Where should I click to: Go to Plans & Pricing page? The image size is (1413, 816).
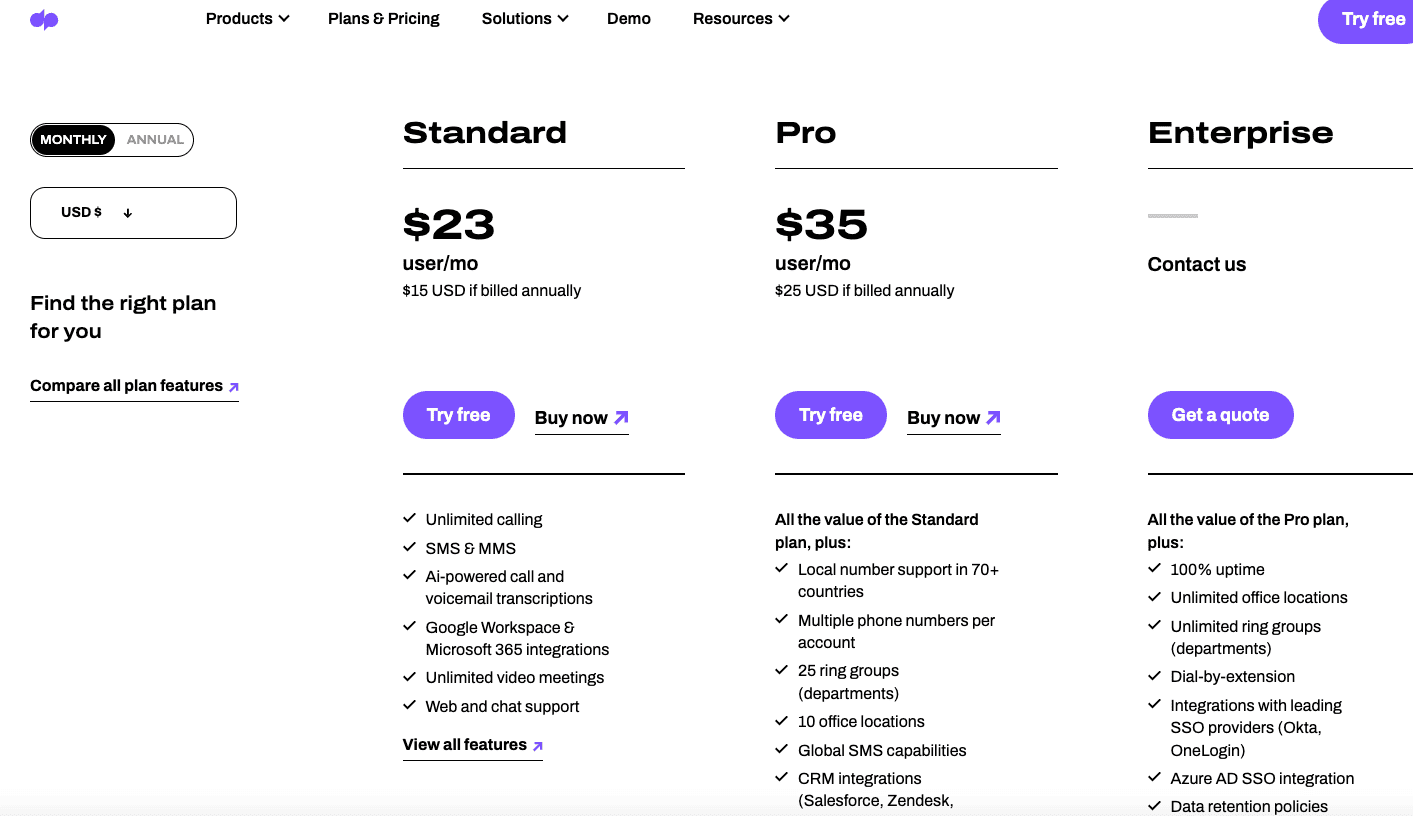(384, 19)
